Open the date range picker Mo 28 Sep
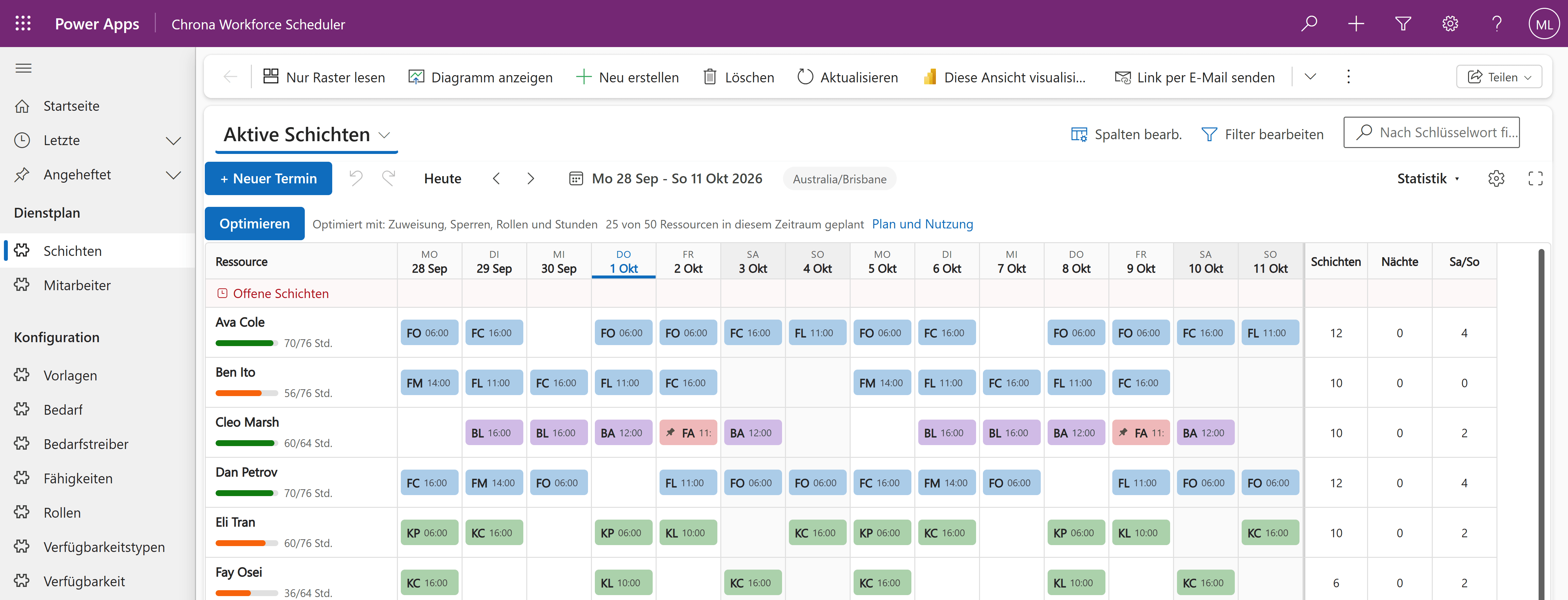 click(x=665, y=178)
